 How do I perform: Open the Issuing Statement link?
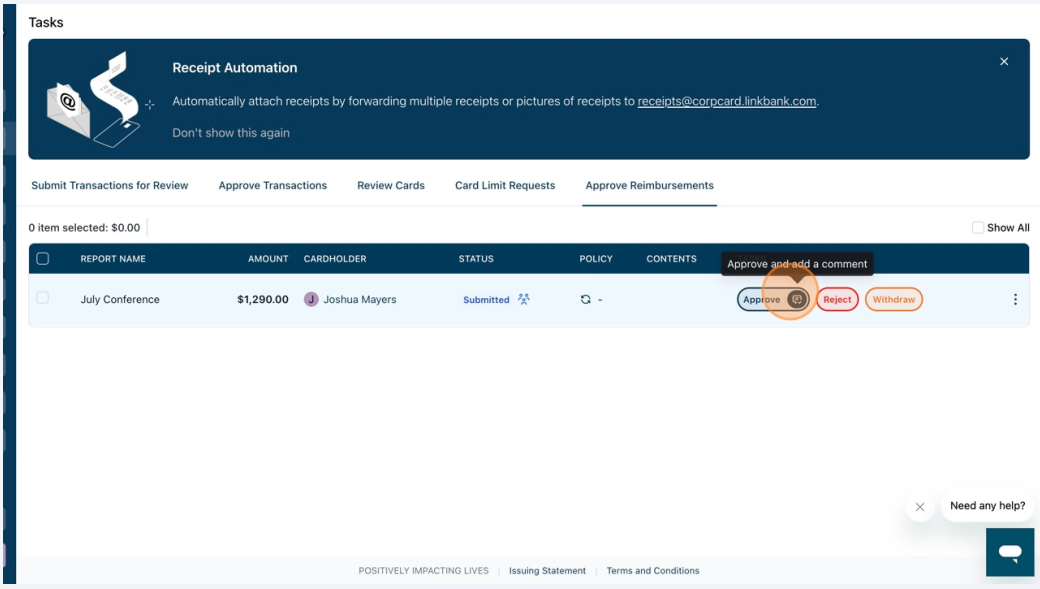coord(547,570)
